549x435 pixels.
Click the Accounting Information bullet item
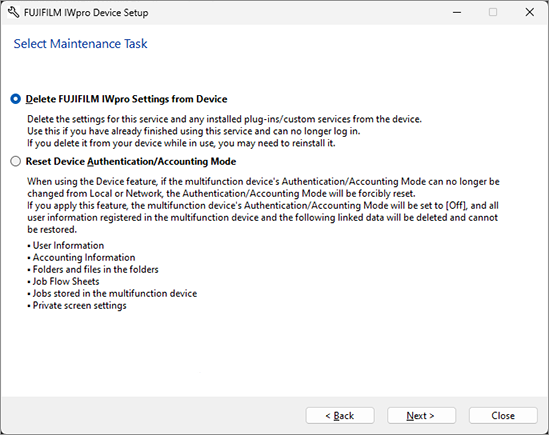pyautogui.click(x=81, y=257)
